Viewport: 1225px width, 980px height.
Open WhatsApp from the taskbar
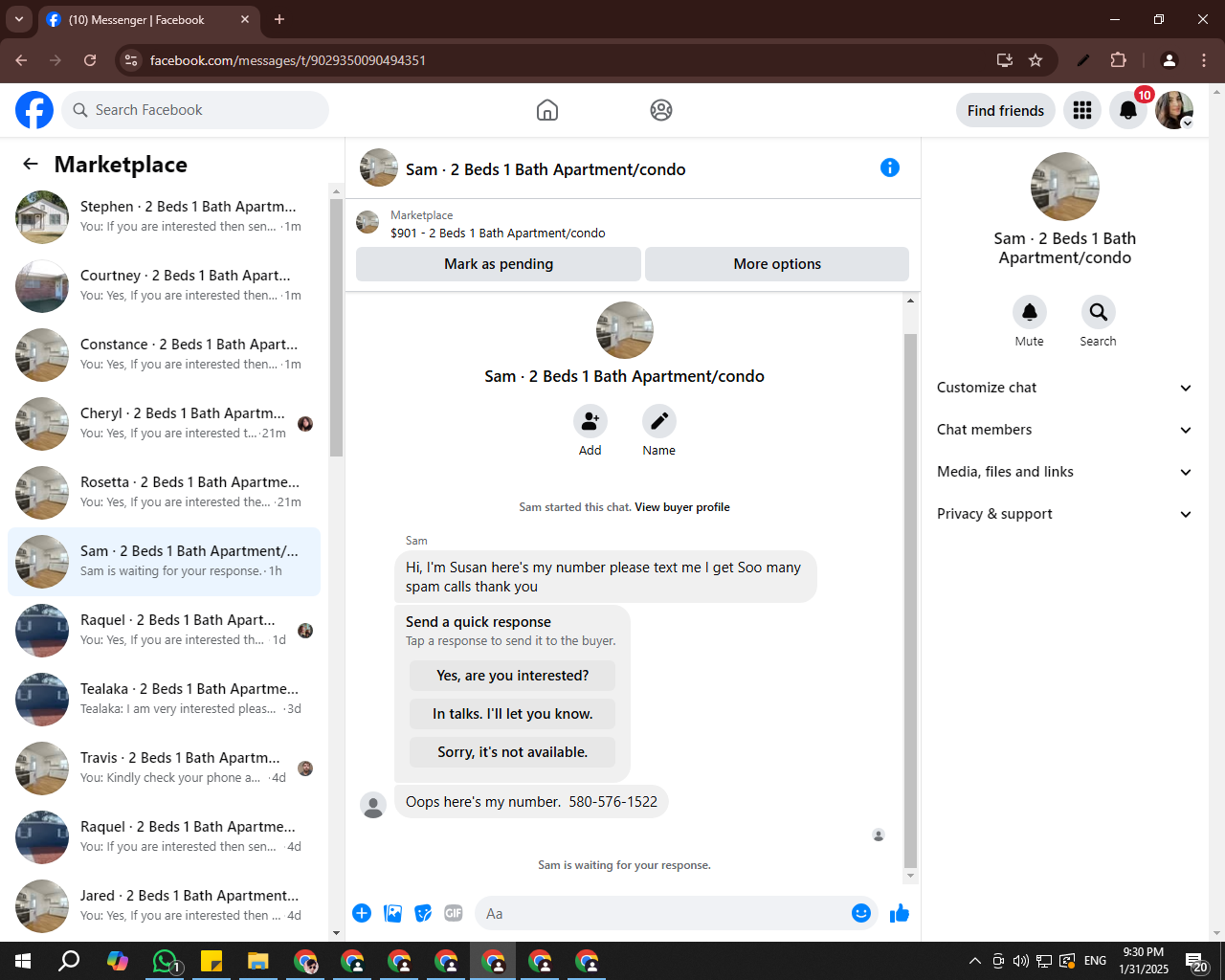point(166,960)
